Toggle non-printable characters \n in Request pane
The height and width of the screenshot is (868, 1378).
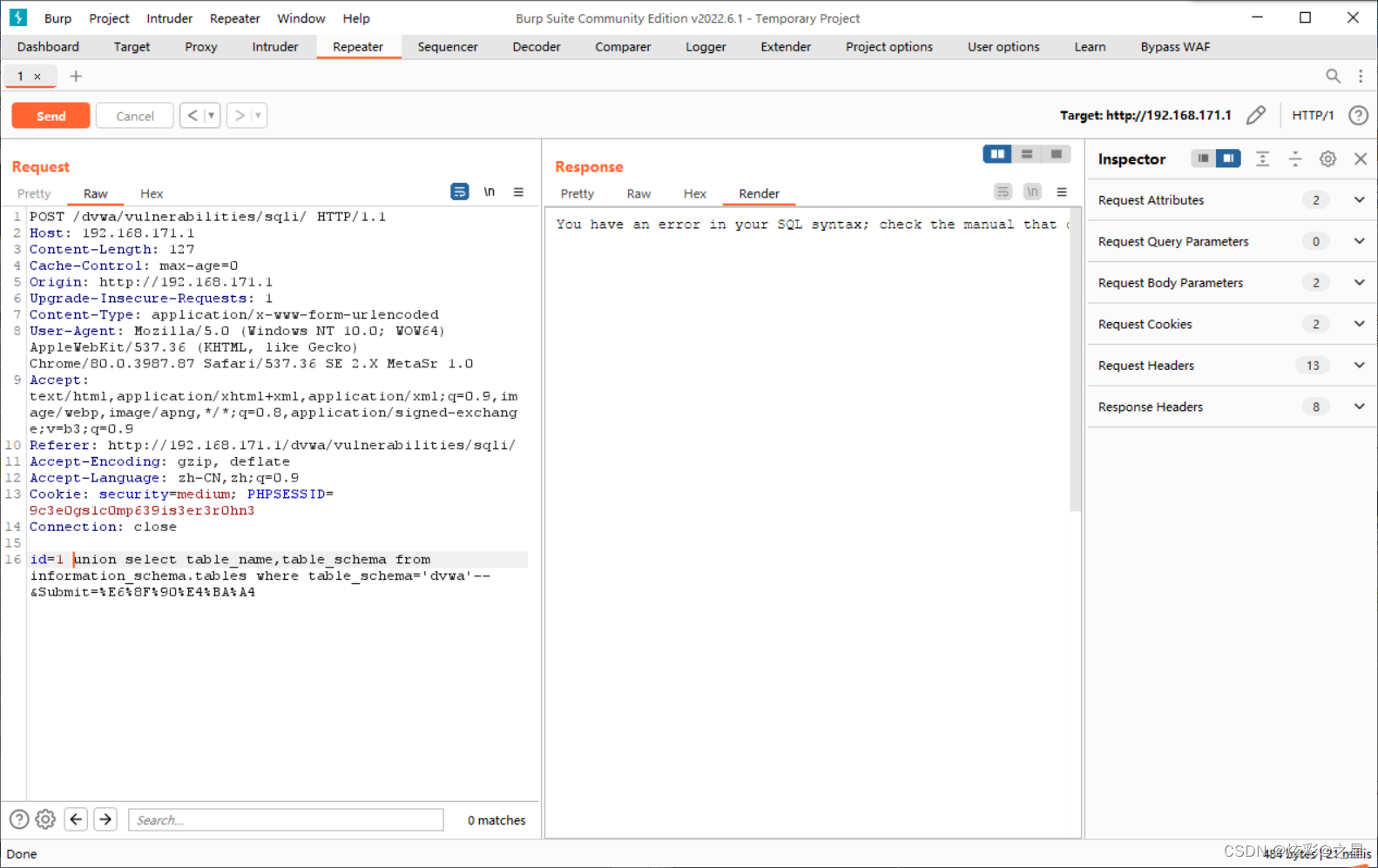(490, 192)
